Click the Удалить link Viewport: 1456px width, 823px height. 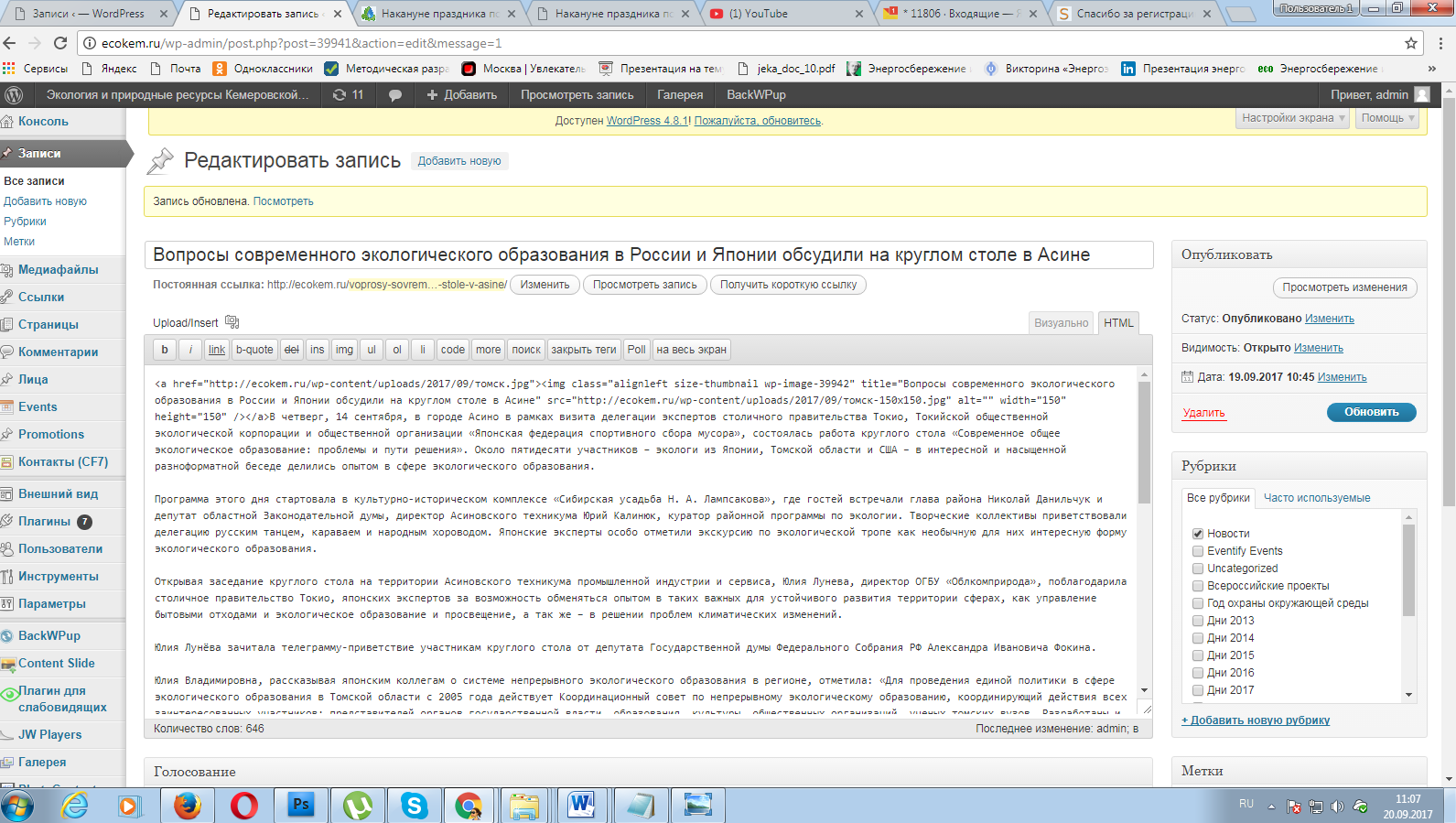pyautogui.click(x=1203, y=413)
